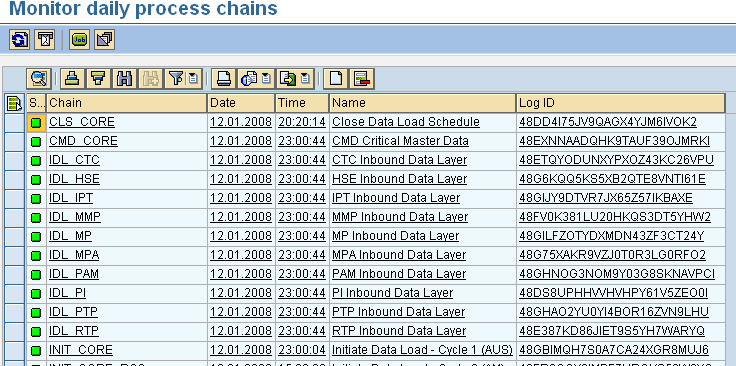Image resolution: width=736 pixels, height=366 pixels.
Task: Open the IDL_CTC chain link
Action: tap(74, 160)
